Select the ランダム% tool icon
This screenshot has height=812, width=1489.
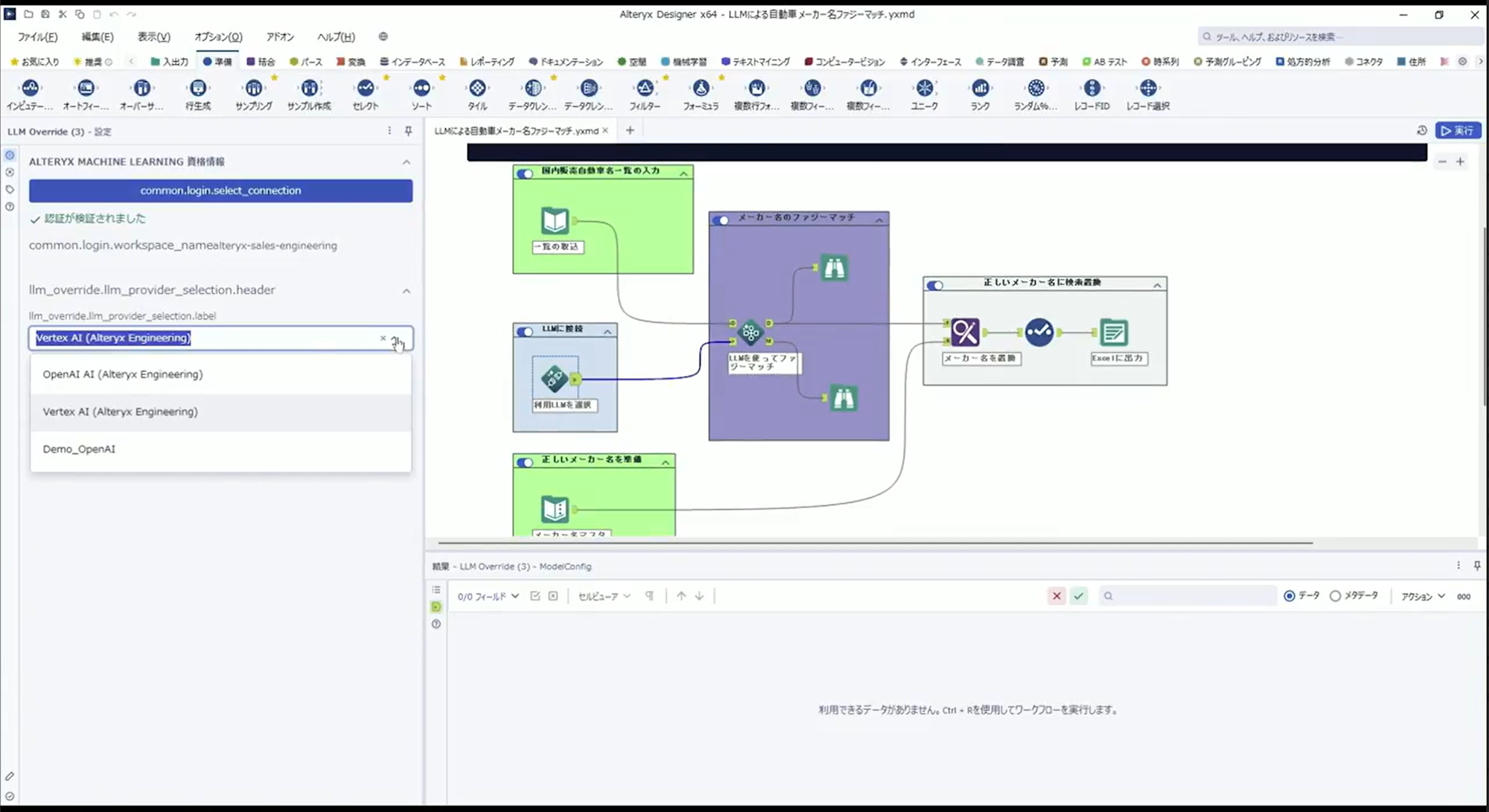(x=1036, y=88)
